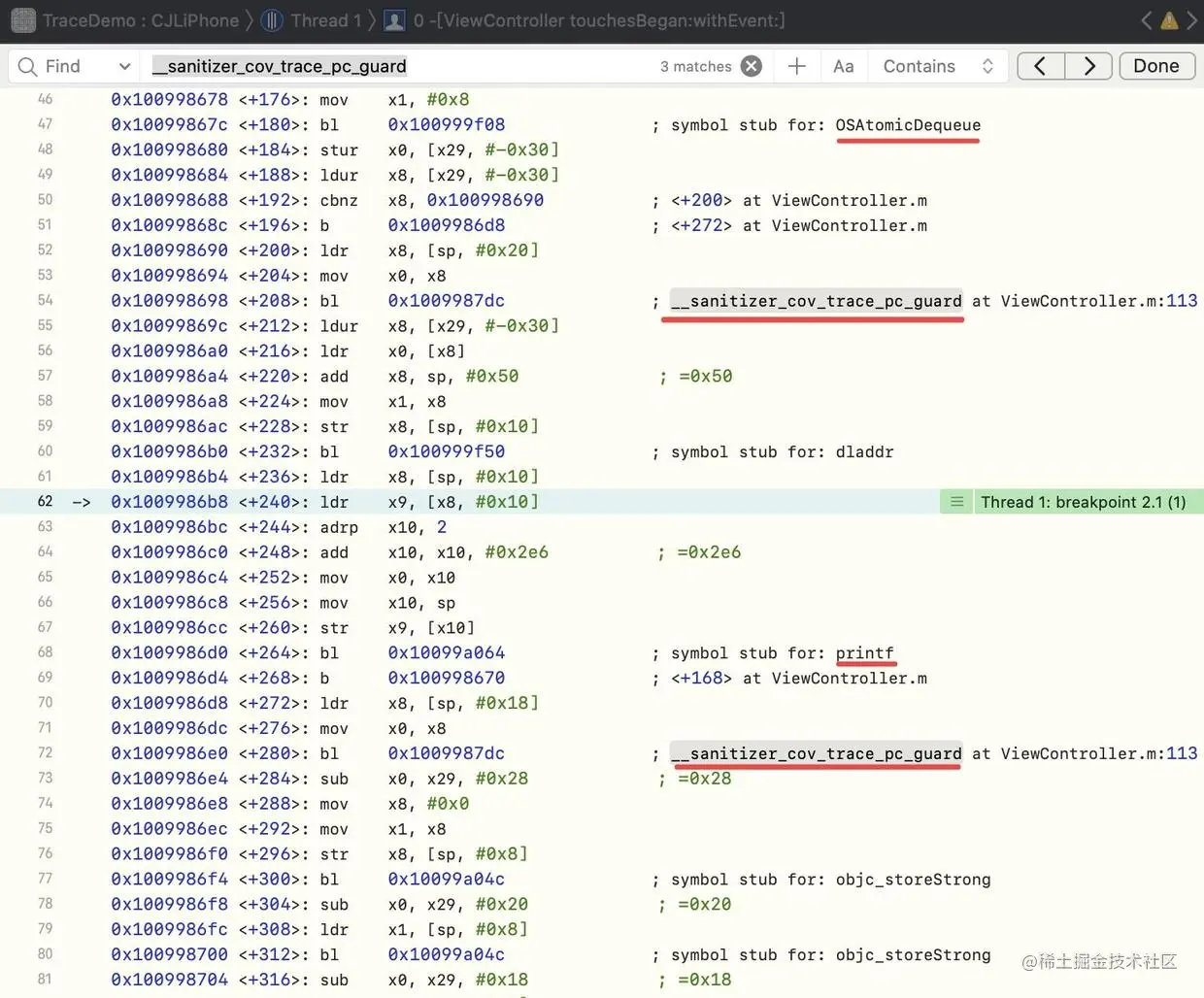The width and height of the screenshot is (1204, 998).
Task: Open the Contains match-type dropdown
Action: click(938, 66)
